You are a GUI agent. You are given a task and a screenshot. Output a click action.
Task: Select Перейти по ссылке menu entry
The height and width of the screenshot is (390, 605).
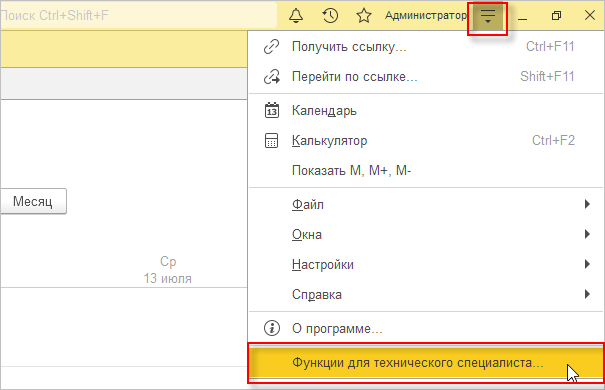click(426, 76)
